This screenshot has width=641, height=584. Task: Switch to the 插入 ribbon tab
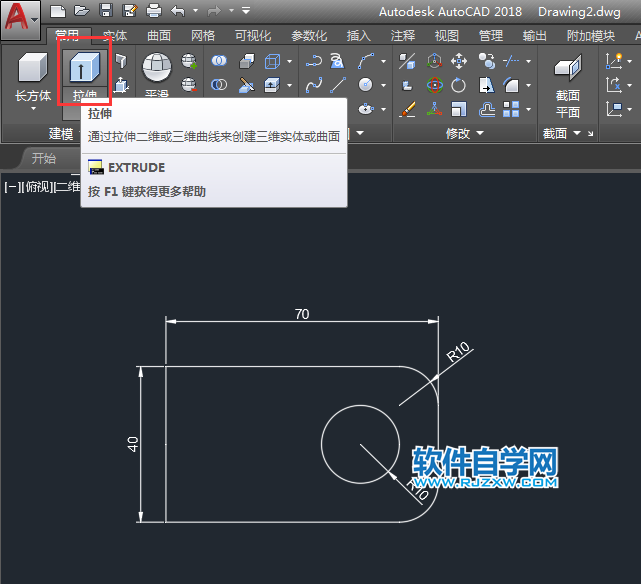(358, 36)
